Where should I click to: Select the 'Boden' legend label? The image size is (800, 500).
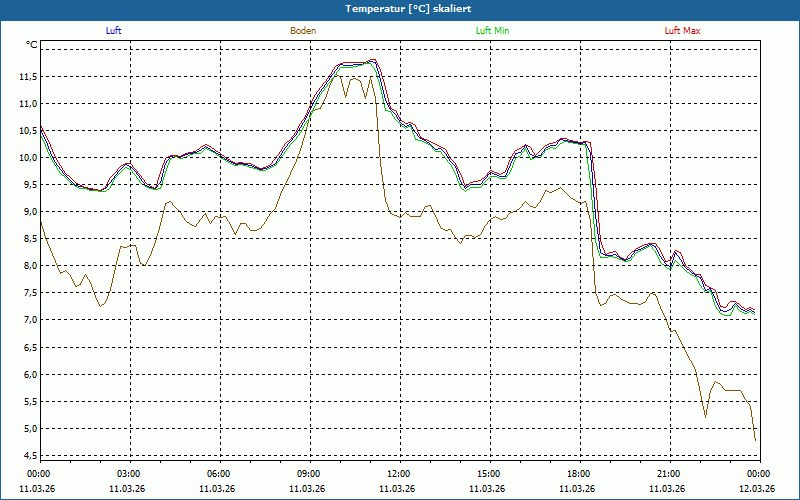click(x=303, y=31)
